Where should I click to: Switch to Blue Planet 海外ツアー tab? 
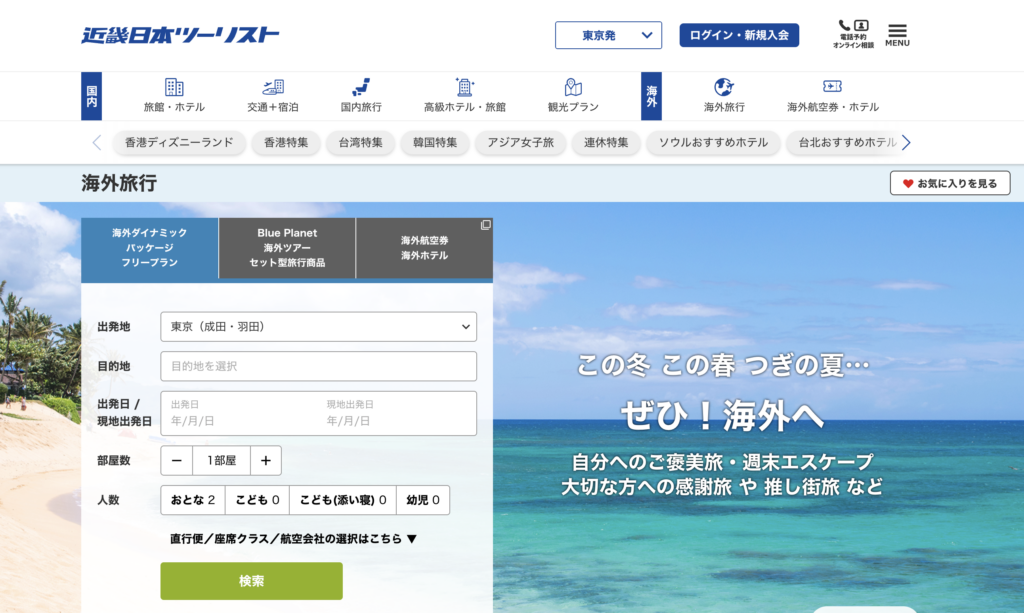[287, 248]
